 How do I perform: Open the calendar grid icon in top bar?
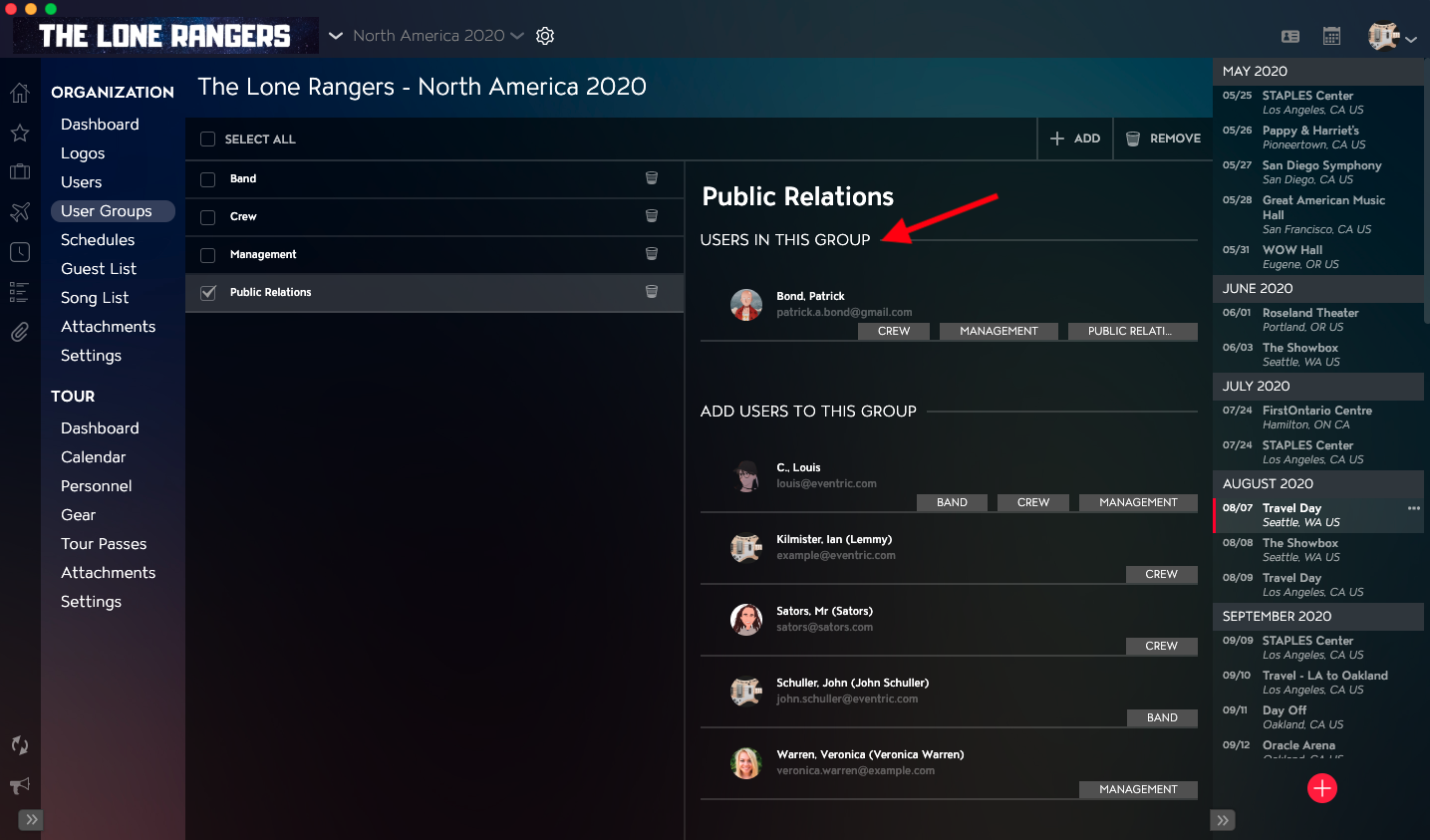[x=1332, y=36]
